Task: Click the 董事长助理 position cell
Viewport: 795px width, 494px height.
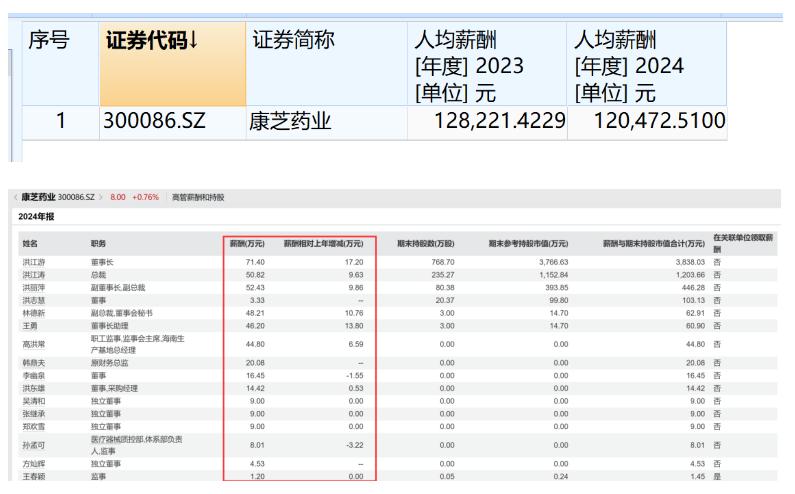Action: click(x=110, y=326)
